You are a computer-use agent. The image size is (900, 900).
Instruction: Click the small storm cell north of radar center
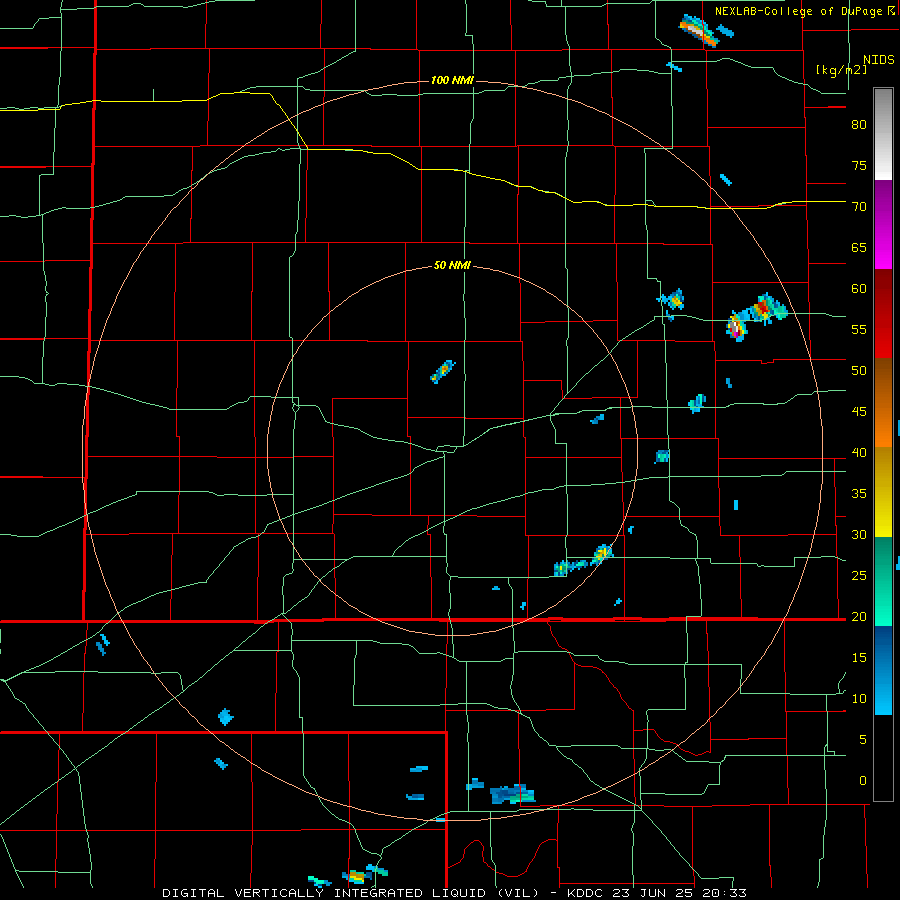pyautogui.click(x=443, y=371)
